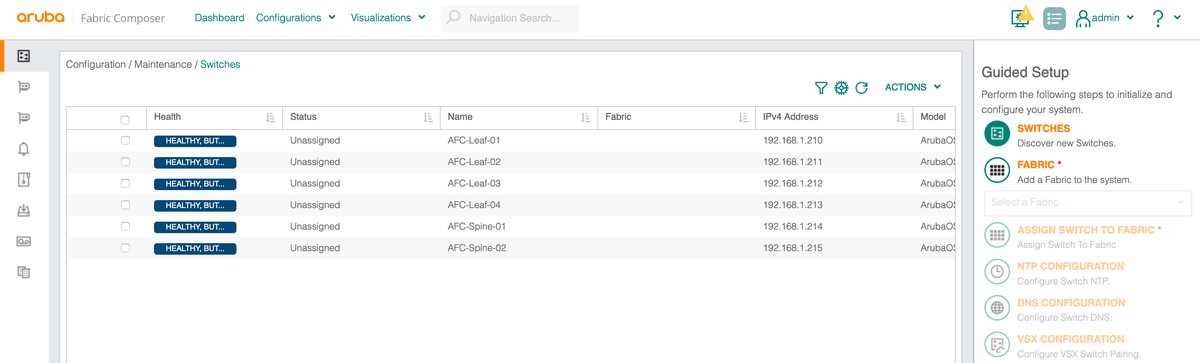Image resolution: width=1200 pixels, height=363 pixels.
Task: Expand the Configurations menu
Action: 296,18
